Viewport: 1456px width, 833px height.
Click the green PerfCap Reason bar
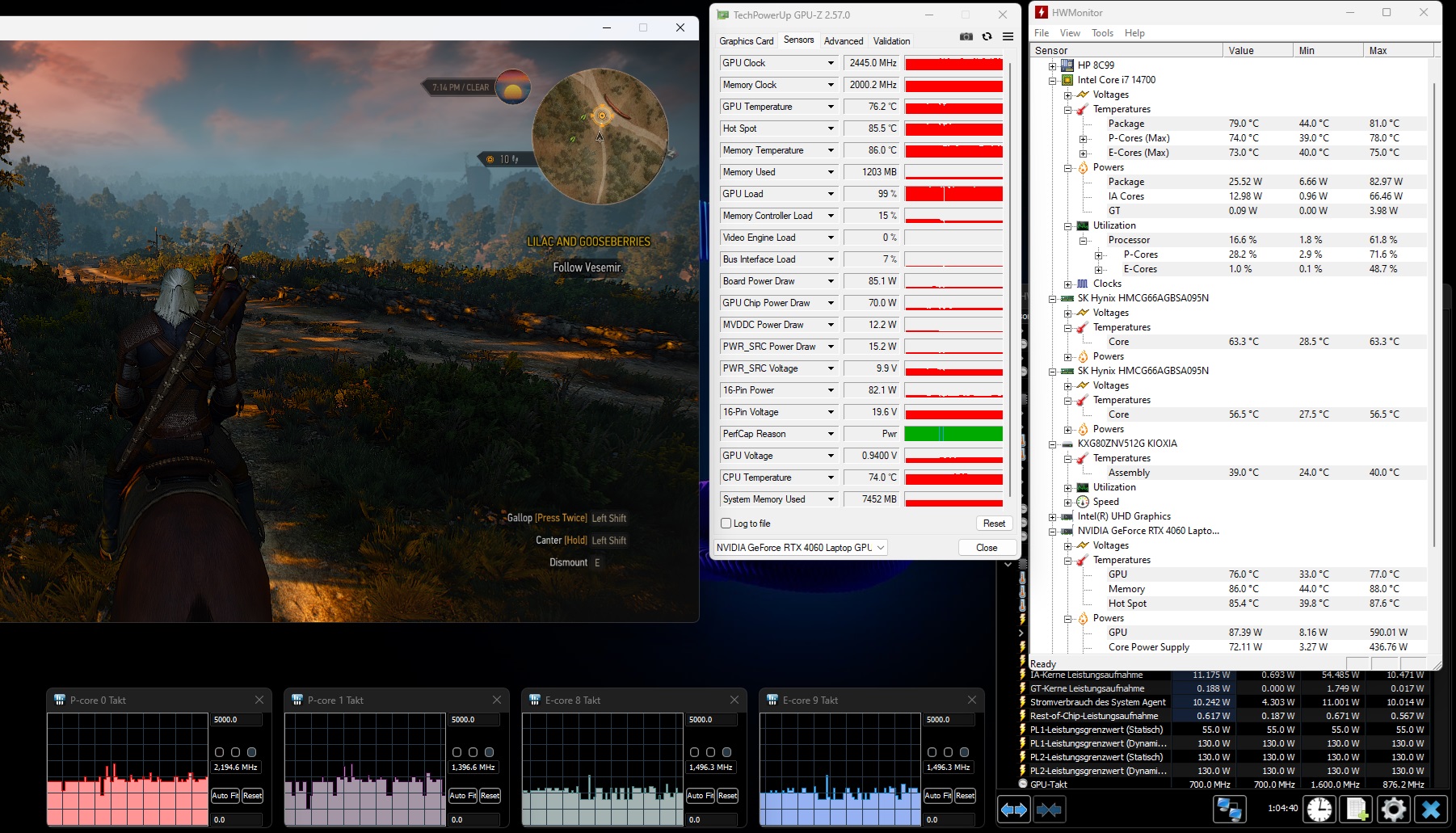click(x=953, y=434)
